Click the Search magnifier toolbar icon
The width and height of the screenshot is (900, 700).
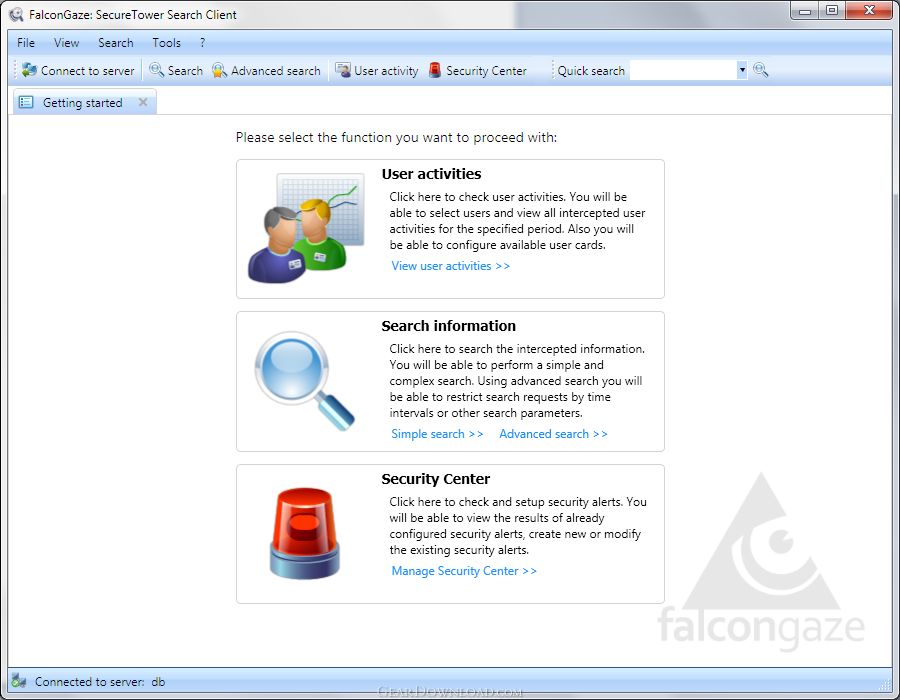click(156, 70)
